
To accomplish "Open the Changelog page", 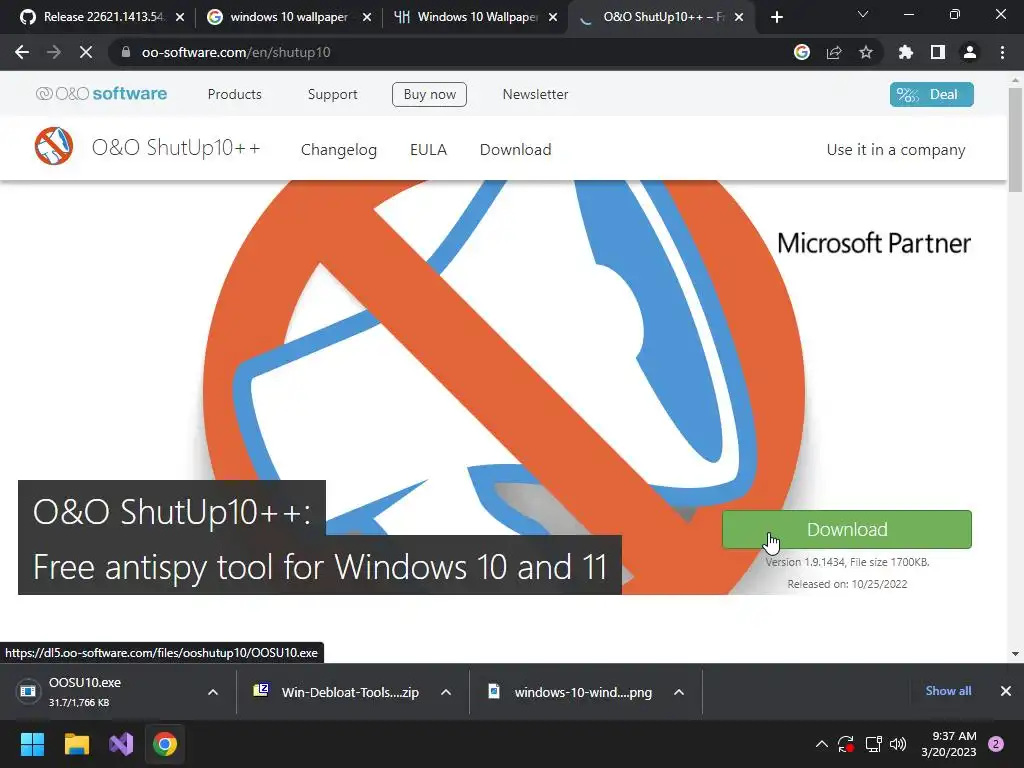I will pos(338,150).
